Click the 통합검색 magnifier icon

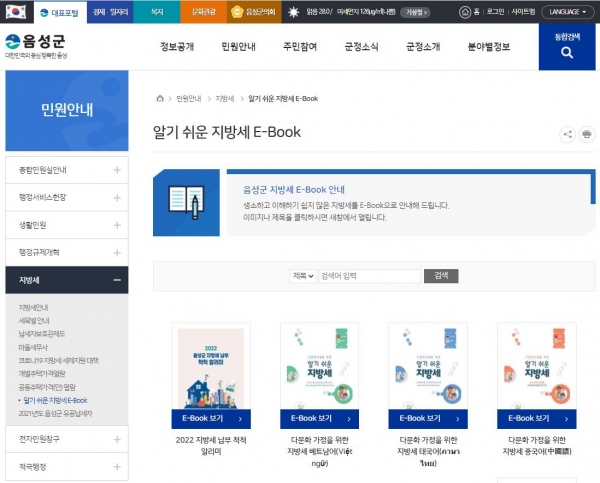(566, 56)
